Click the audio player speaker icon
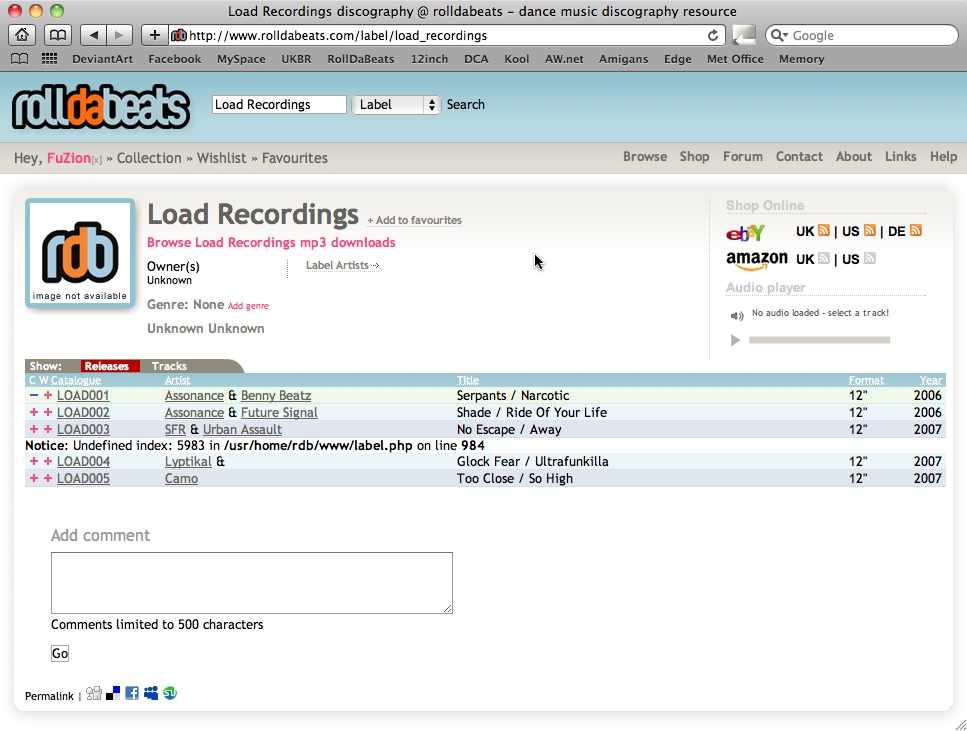The image size is (967, 731). [x=737, y=316]
